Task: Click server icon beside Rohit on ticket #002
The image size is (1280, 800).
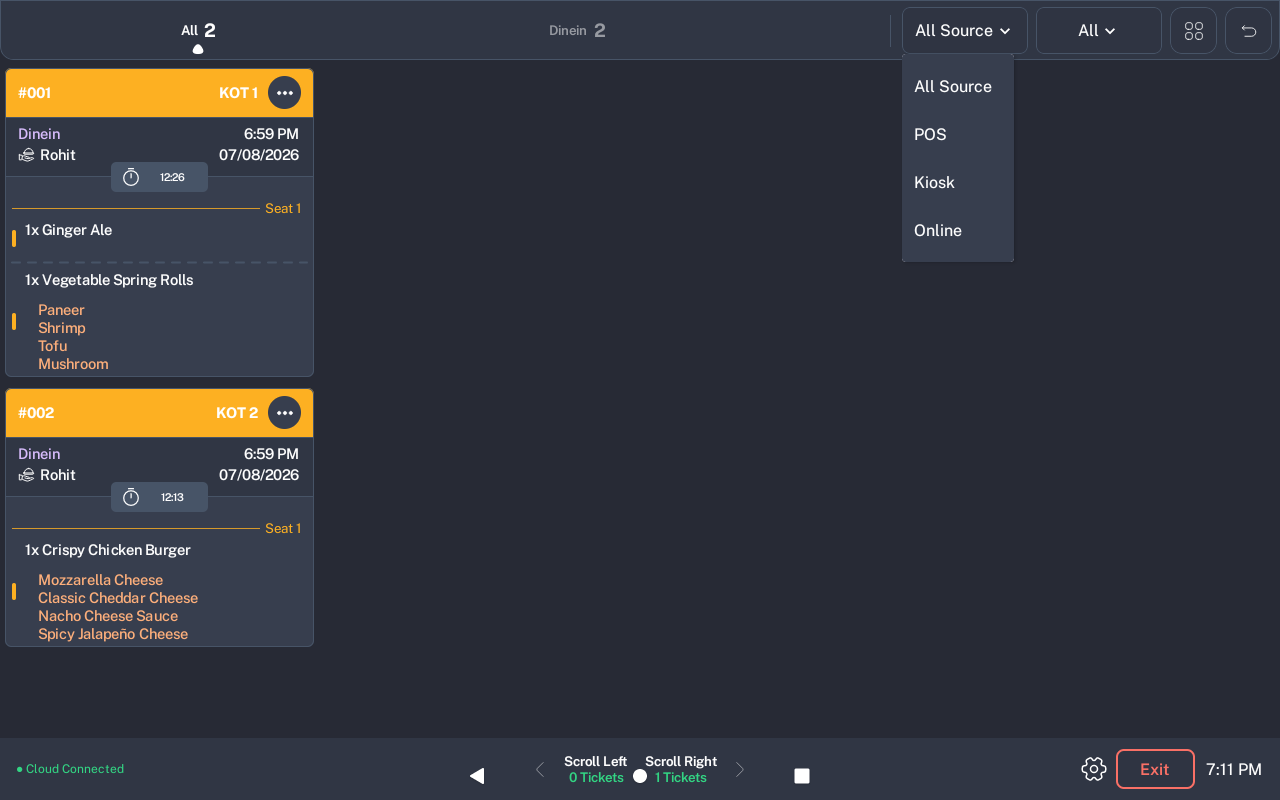Action: click(x=27, y=475)
